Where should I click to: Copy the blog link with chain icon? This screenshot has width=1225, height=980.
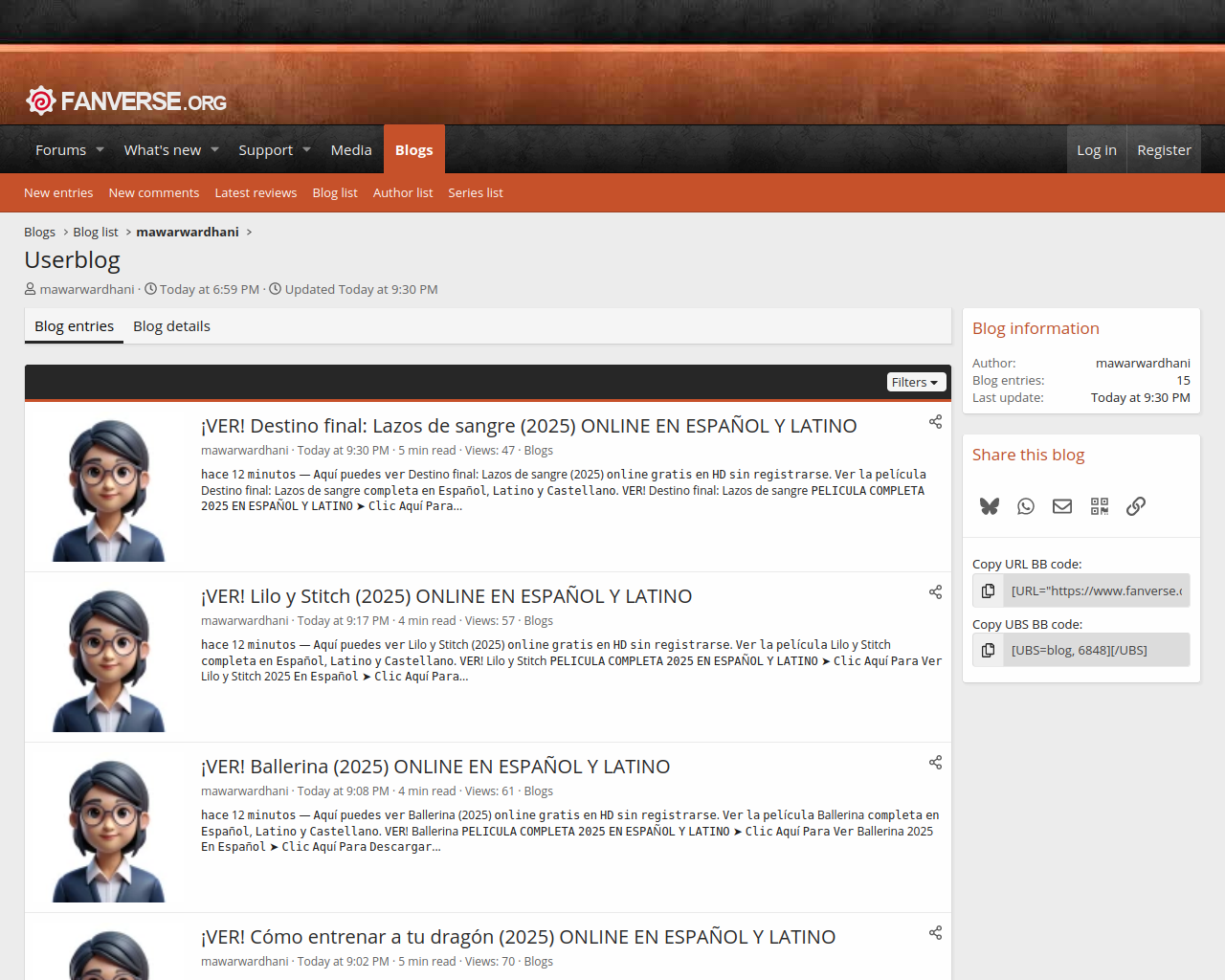click(1136, 506)
